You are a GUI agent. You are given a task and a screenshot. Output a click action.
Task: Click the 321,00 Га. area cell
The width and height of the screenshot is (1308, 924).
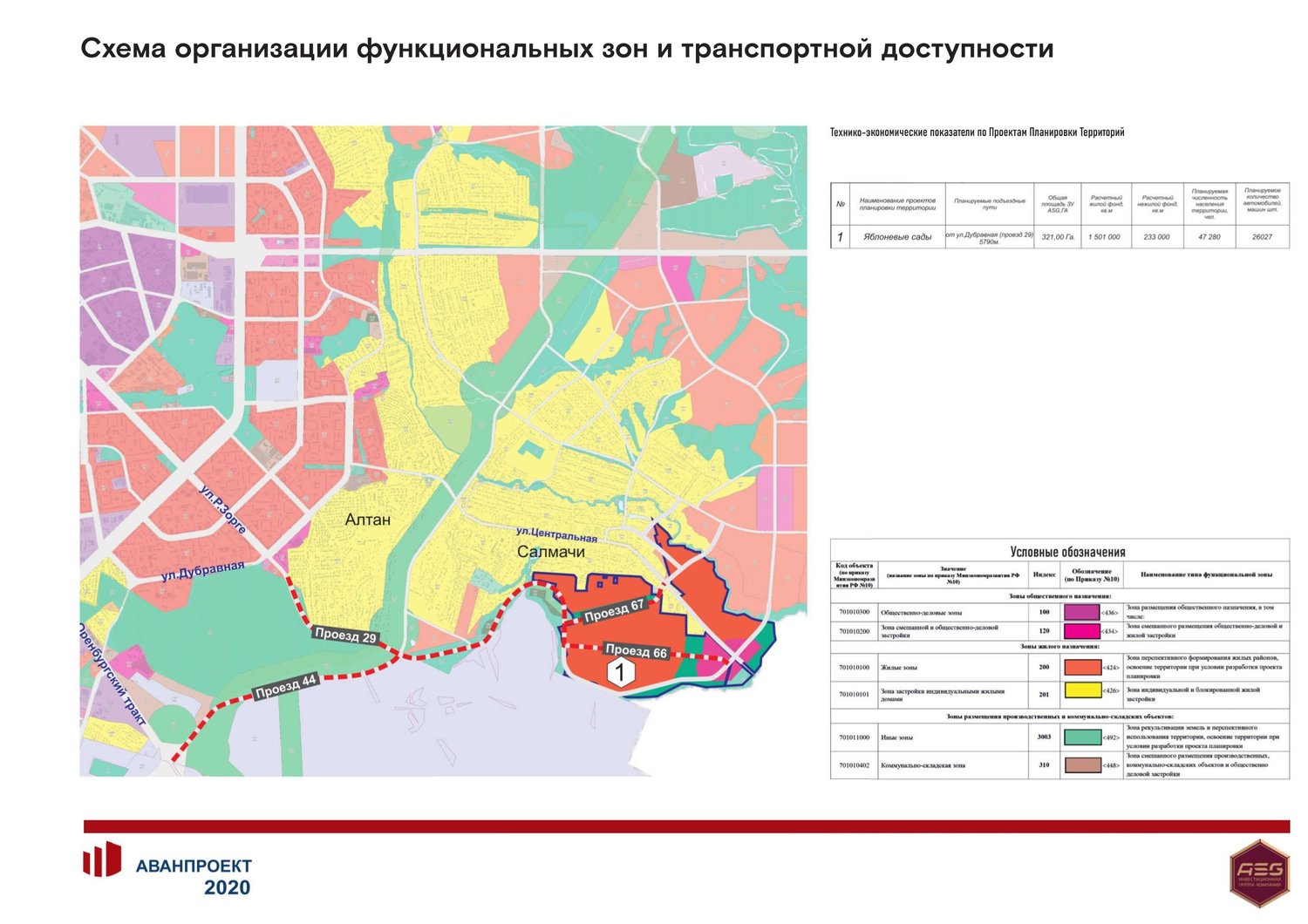[x=1058, y=236]
